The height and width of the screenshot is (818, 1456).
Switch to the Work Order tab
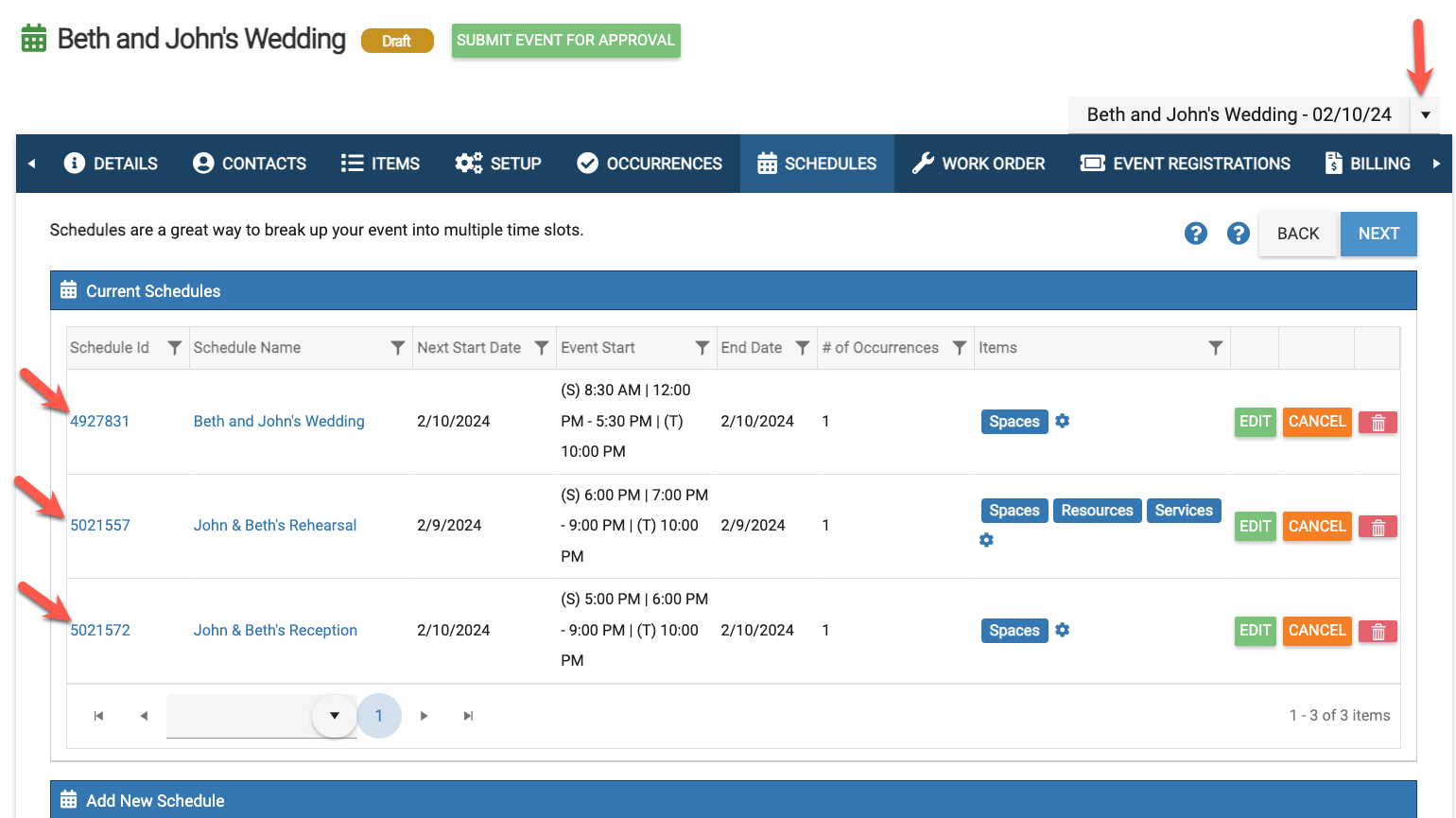pos(979,164)
